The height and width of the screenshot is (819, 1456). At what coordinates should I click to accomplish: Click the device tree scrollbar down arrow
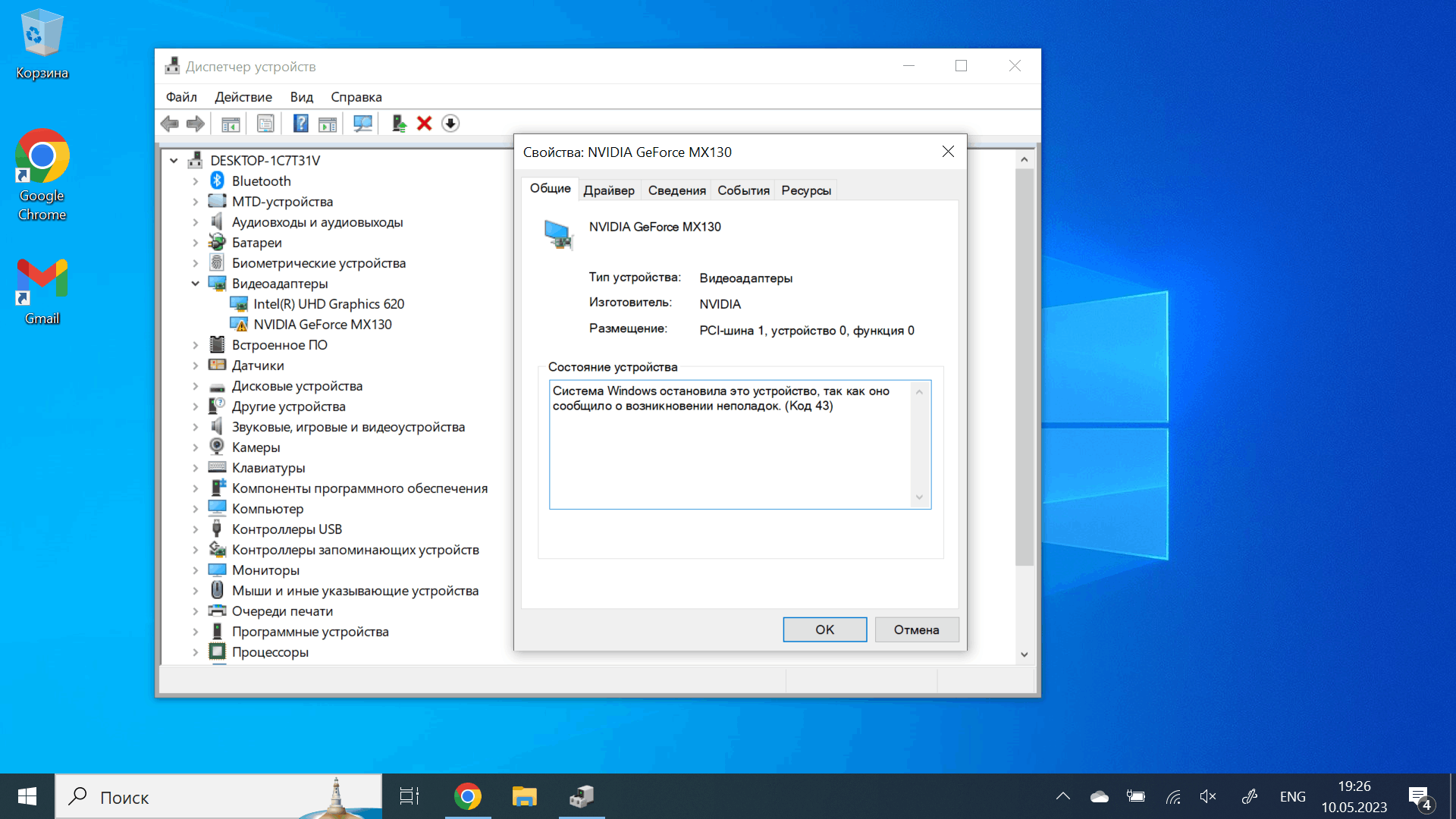(1025, 654)
